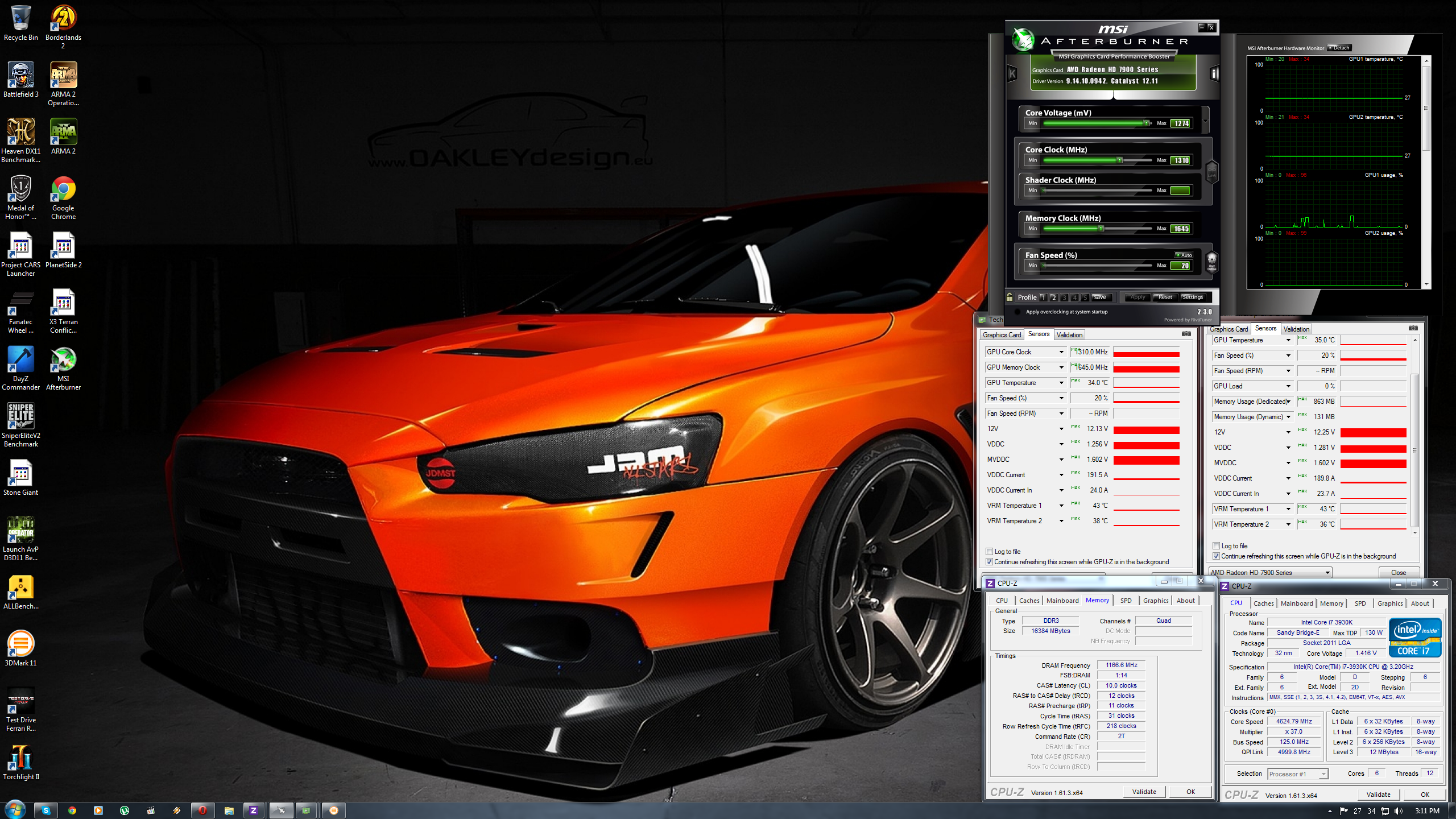Open the Recycle Bin
The height and width of the screenshot is (819, 1456).
click(21, 23)
